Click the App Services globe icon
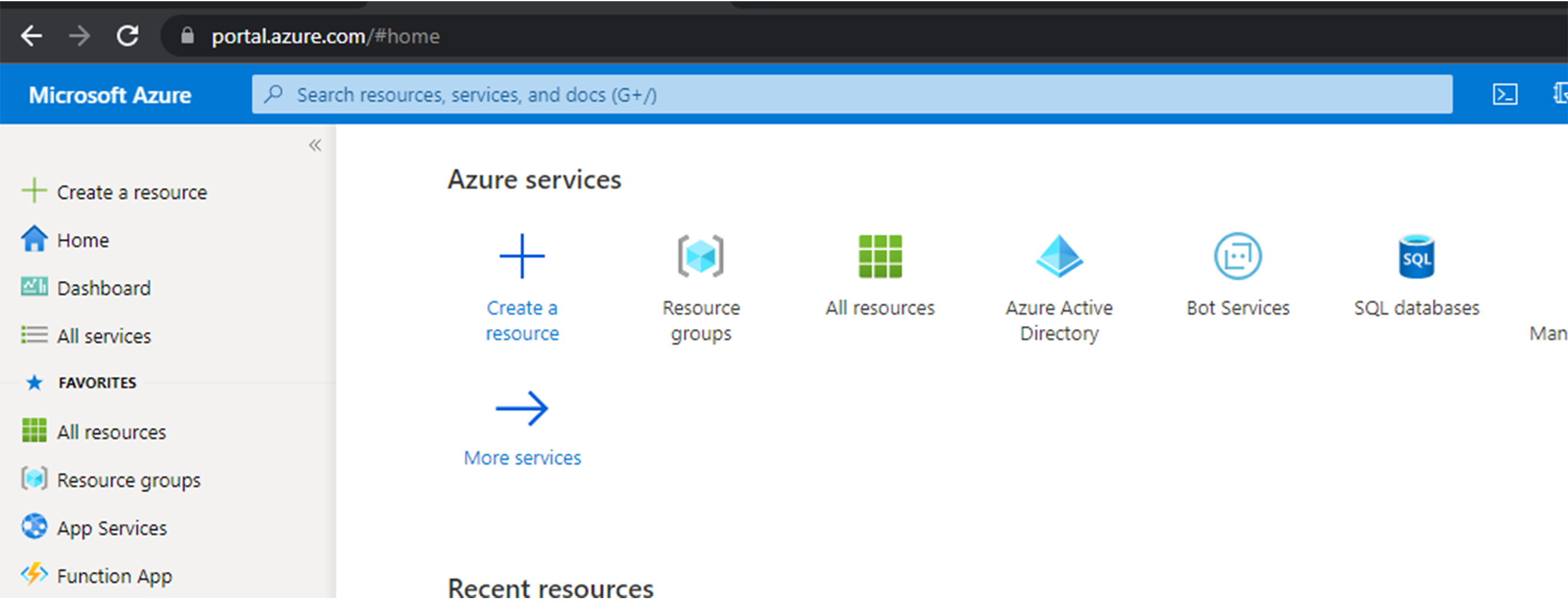 (x=34, y=526)
